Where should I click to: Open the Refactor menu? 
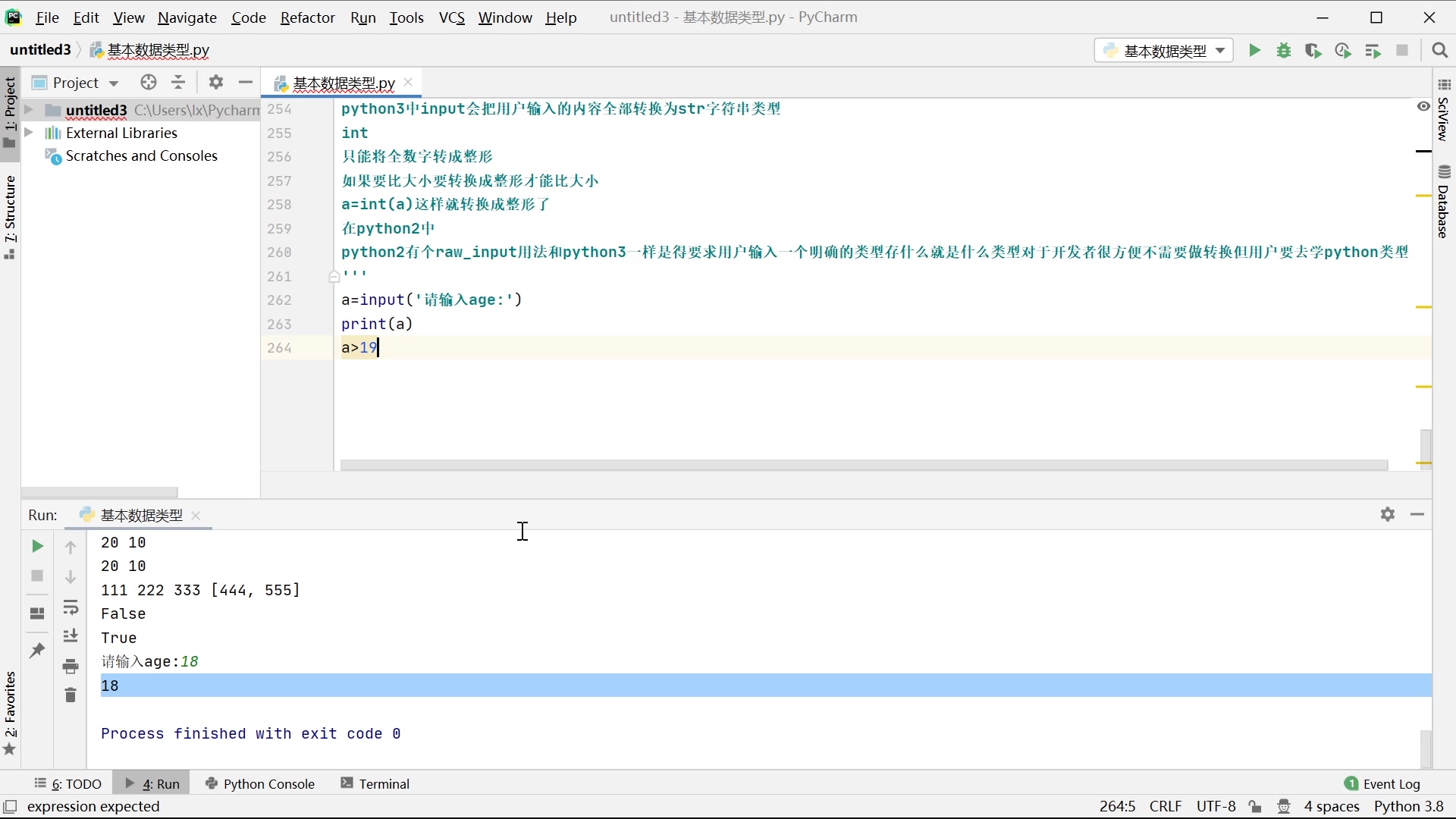[x=307, y=17]
